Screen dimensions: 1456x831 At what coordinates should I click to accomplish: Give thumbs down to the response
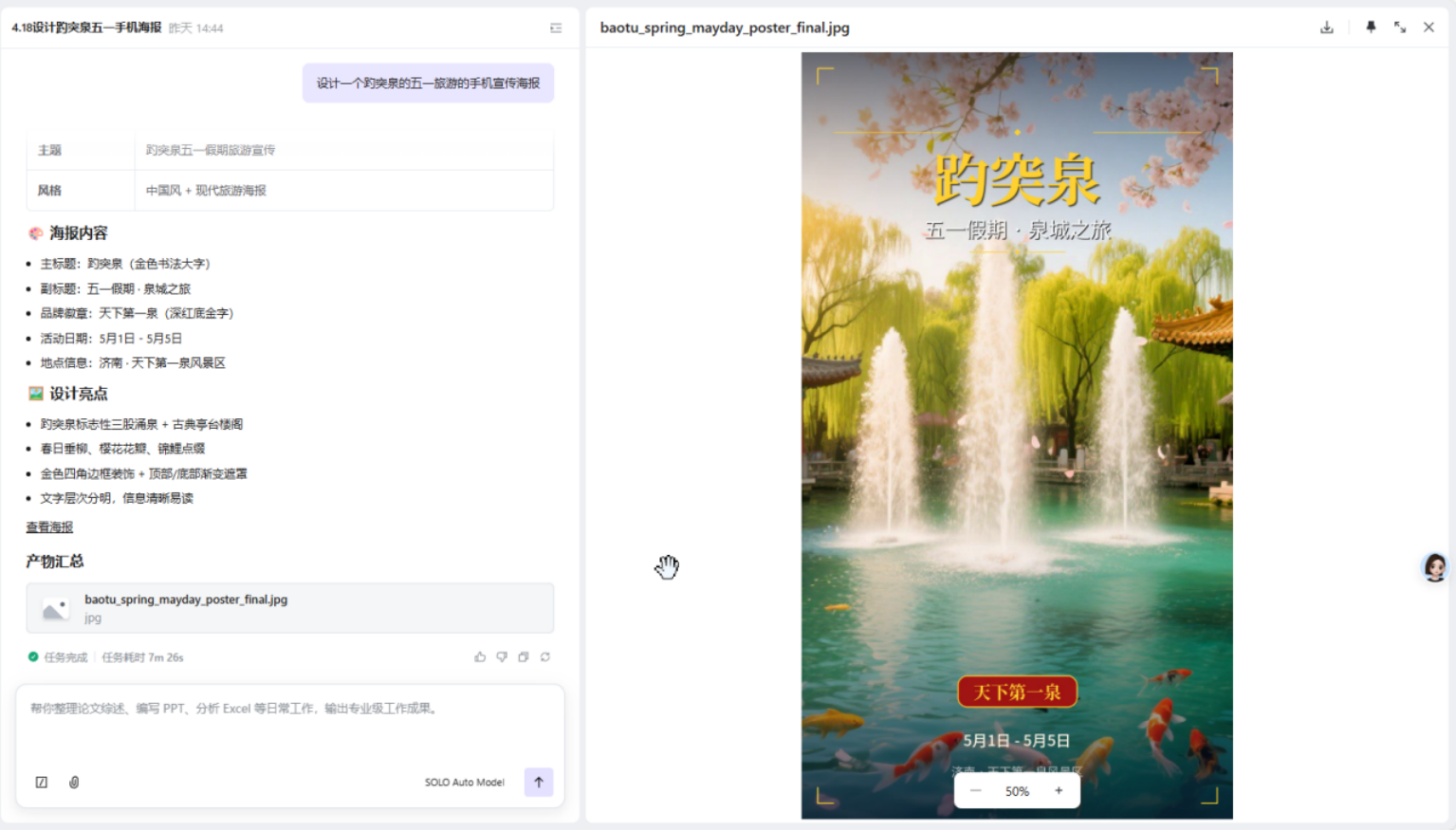pos(502,656)
